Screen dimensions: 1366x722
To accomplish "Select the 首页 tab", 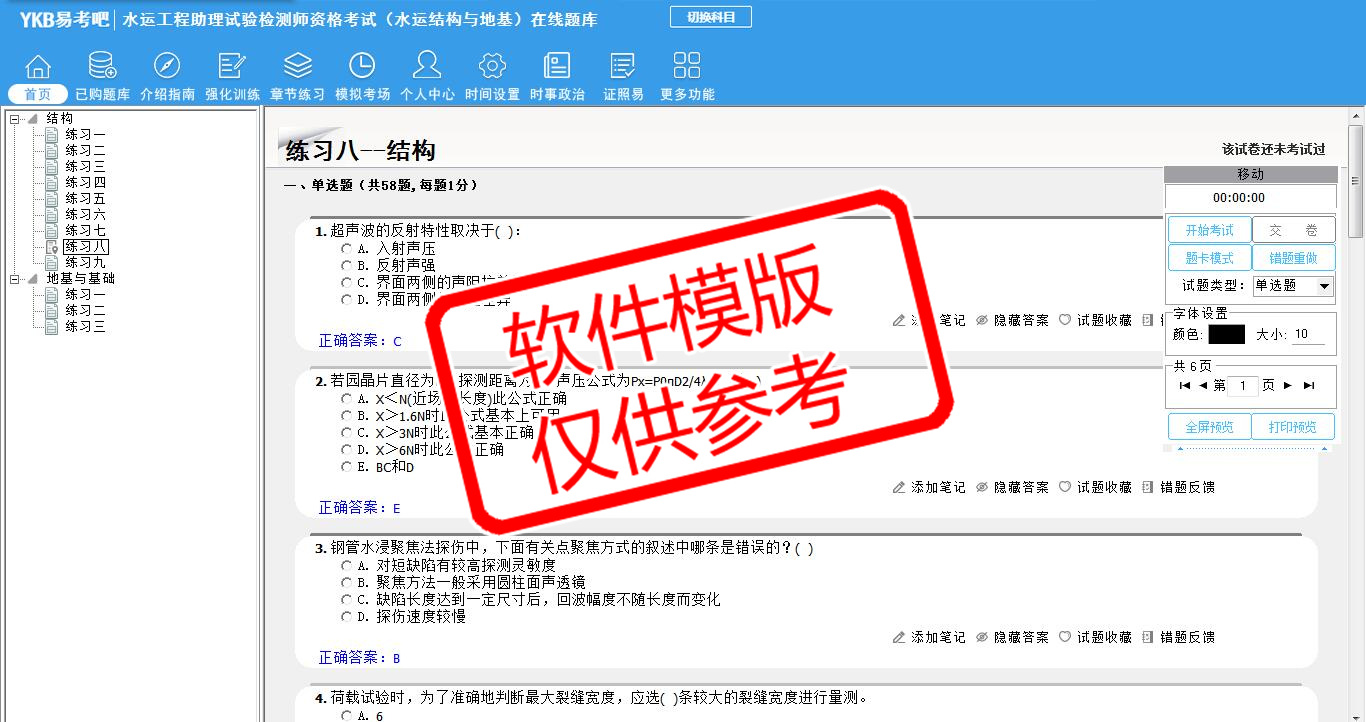I will 38,94.
